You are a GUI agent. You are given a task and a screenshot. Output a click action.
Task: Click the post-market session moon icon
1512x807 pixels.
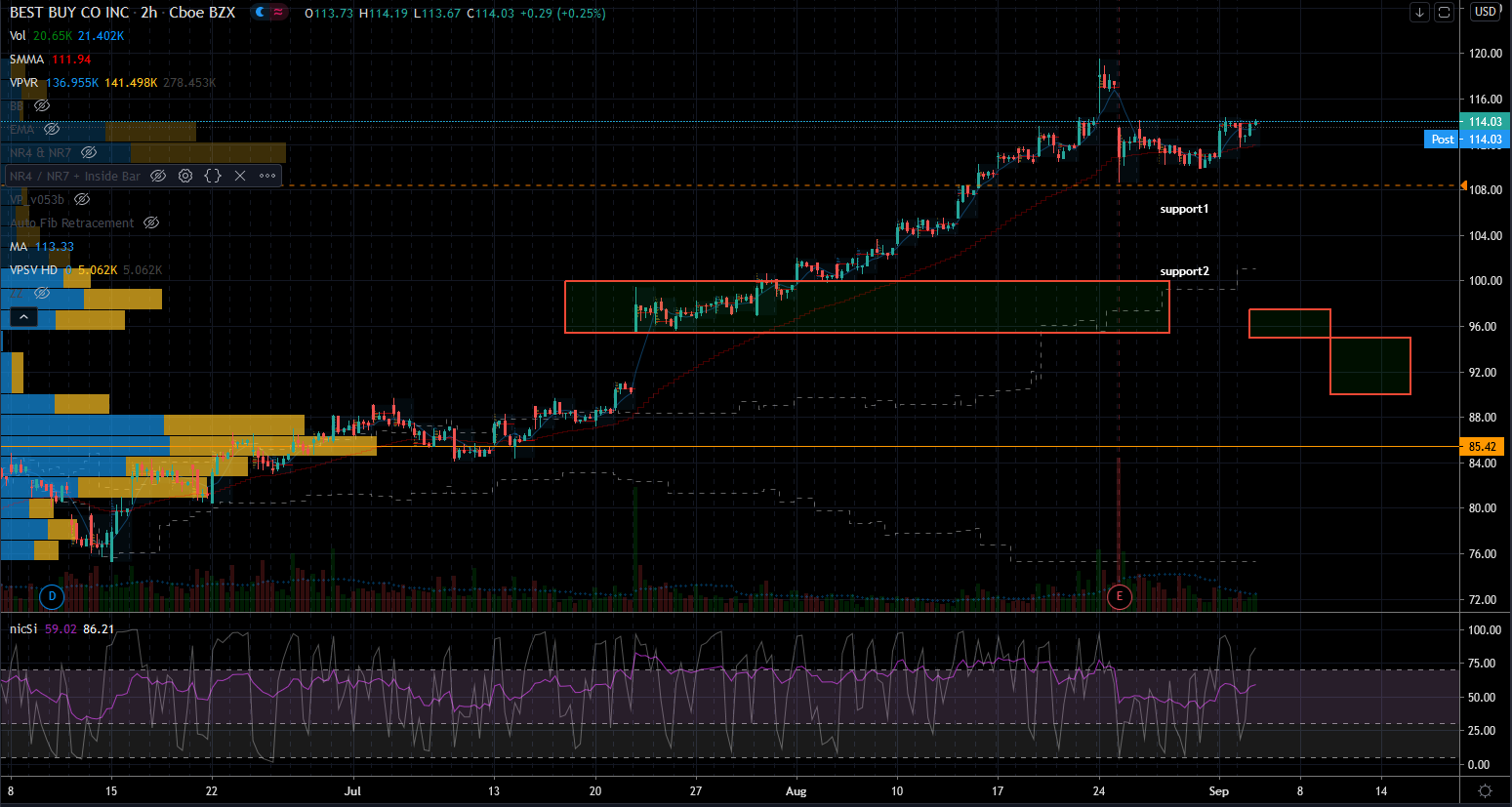(x=260, y=13)
